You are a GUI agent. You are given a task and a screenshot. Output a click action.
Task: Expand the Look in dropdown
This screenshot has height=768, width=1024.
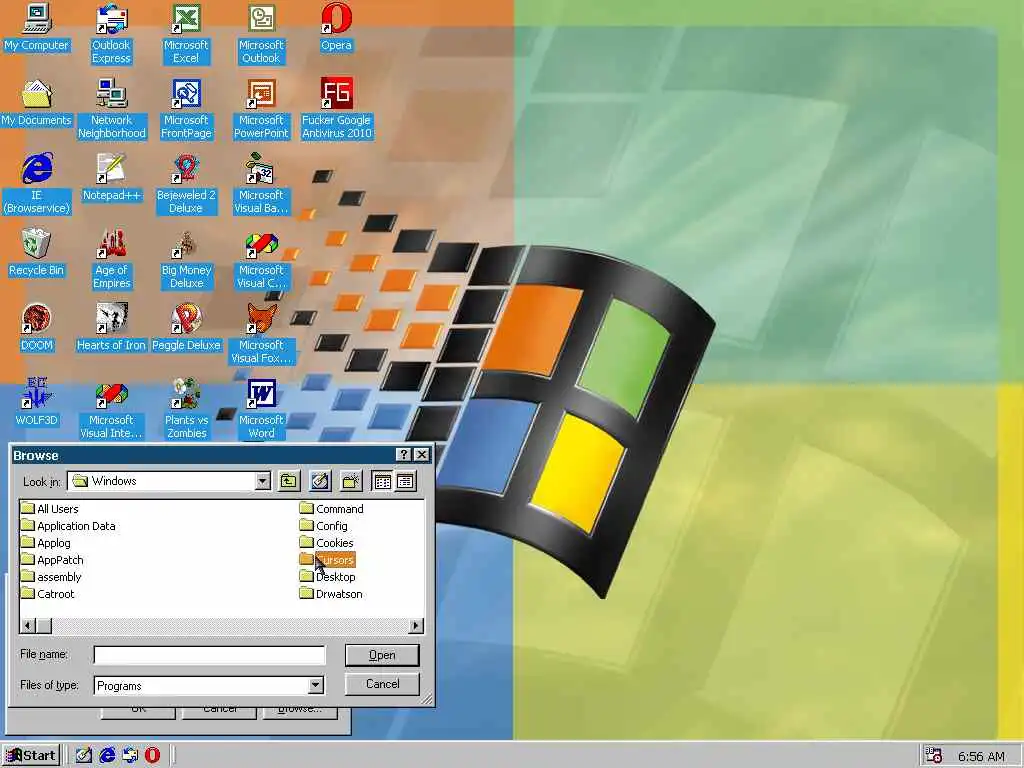coord(263,481)
